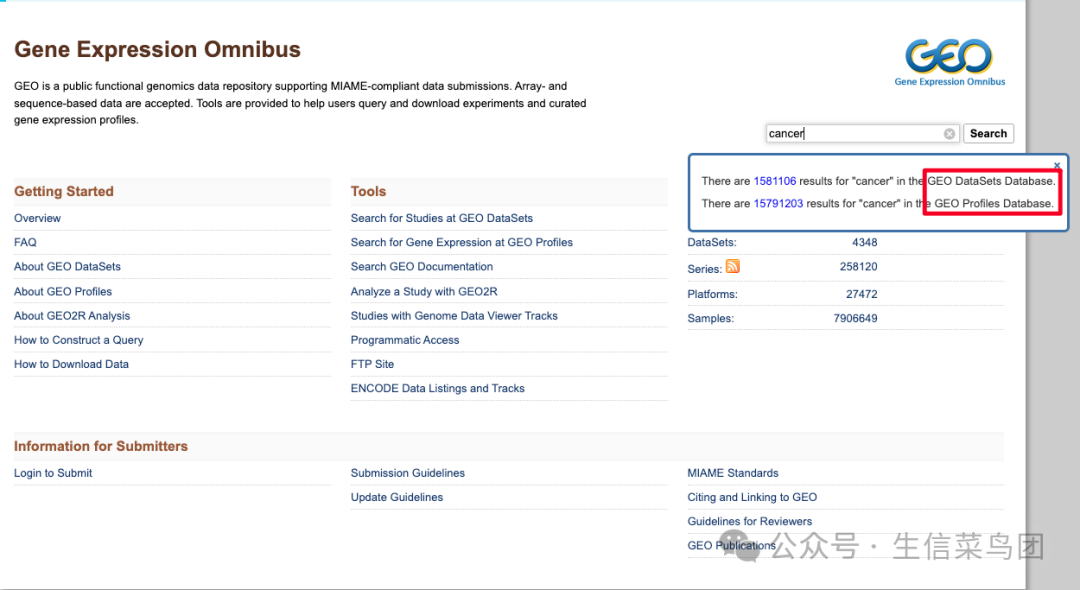1080x590 pixels.
Task: Open About GEO Profiles
Action: [x=63, y=291]
